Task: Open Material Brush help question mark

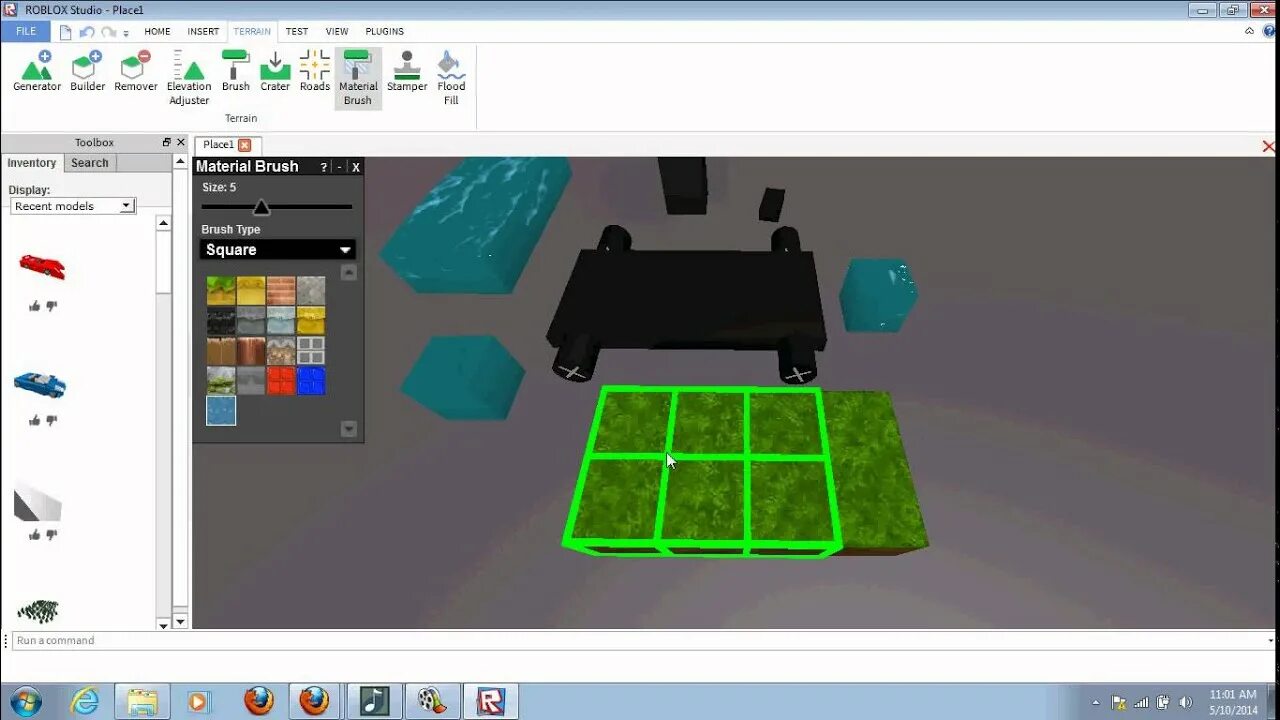Action: 323,167
